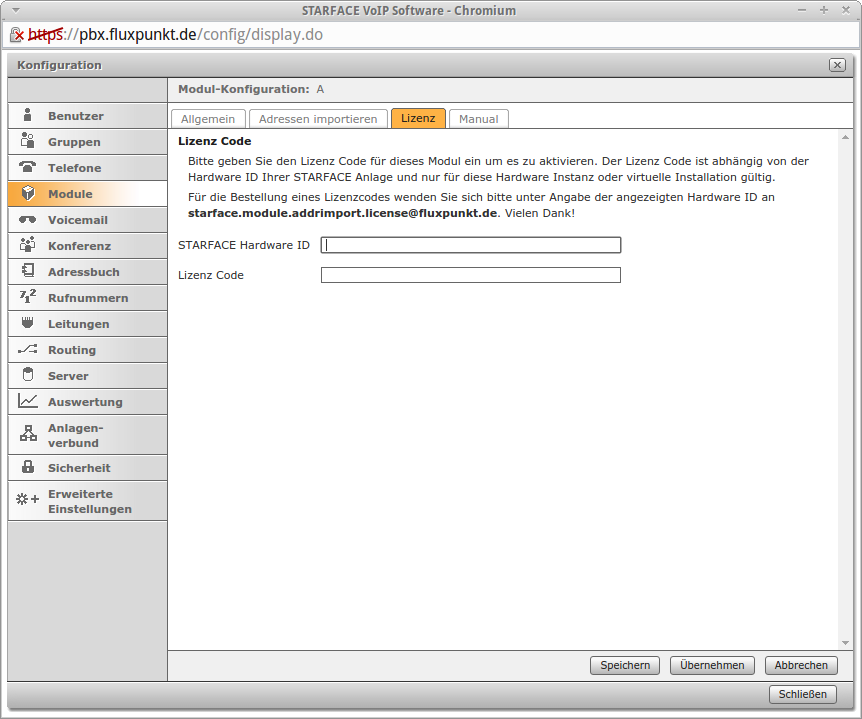Close the Konfiguration dialog with X

pos(837,65)
